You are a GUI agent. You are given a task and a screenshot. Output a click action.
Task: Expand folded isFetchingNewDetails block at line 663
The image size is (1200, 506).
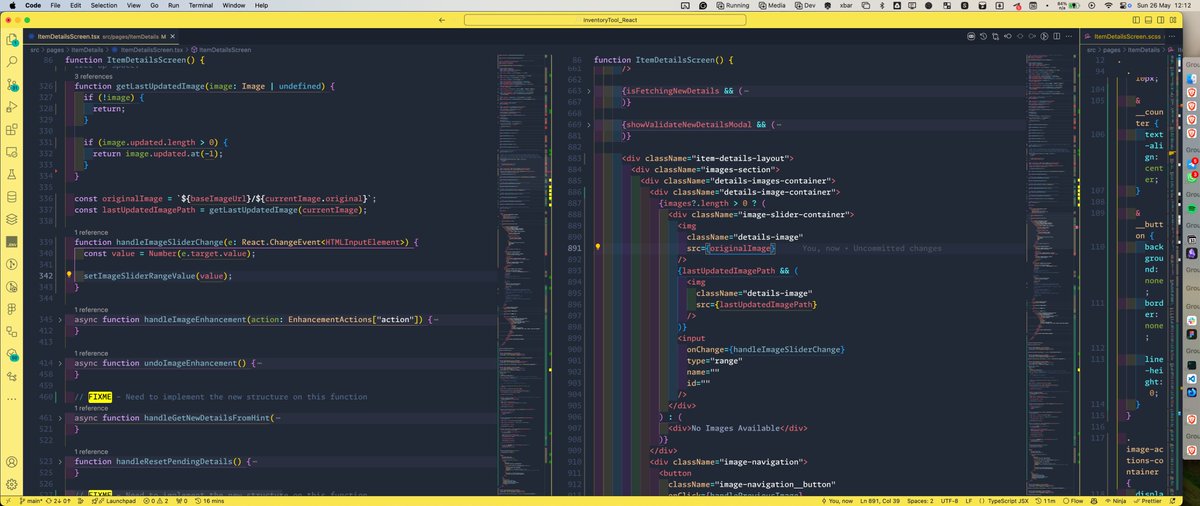(x=589, y=90)
